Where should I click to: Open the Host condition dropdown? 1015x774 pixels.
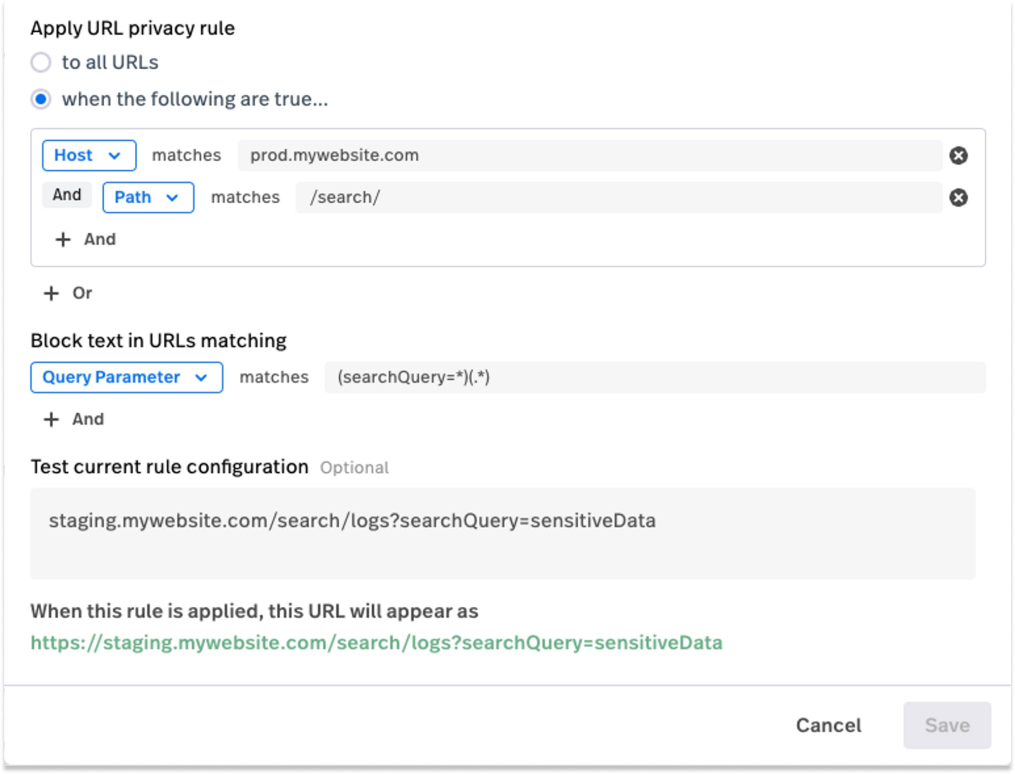pyautogui.click(x=89, y=155)
